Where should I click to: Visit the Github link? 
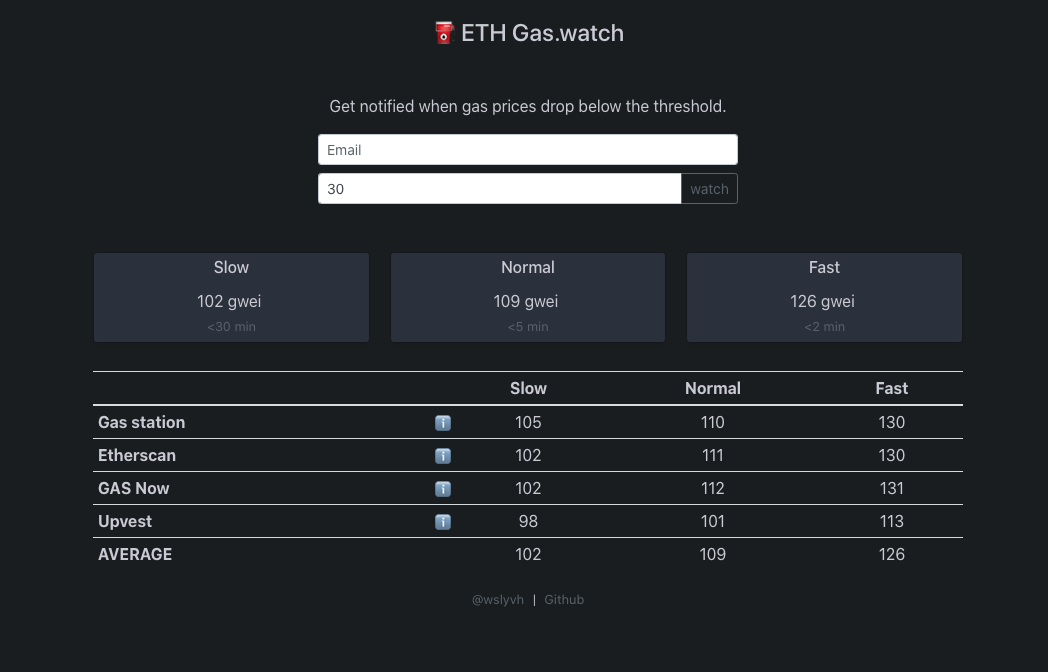click(x=564, y=599)
